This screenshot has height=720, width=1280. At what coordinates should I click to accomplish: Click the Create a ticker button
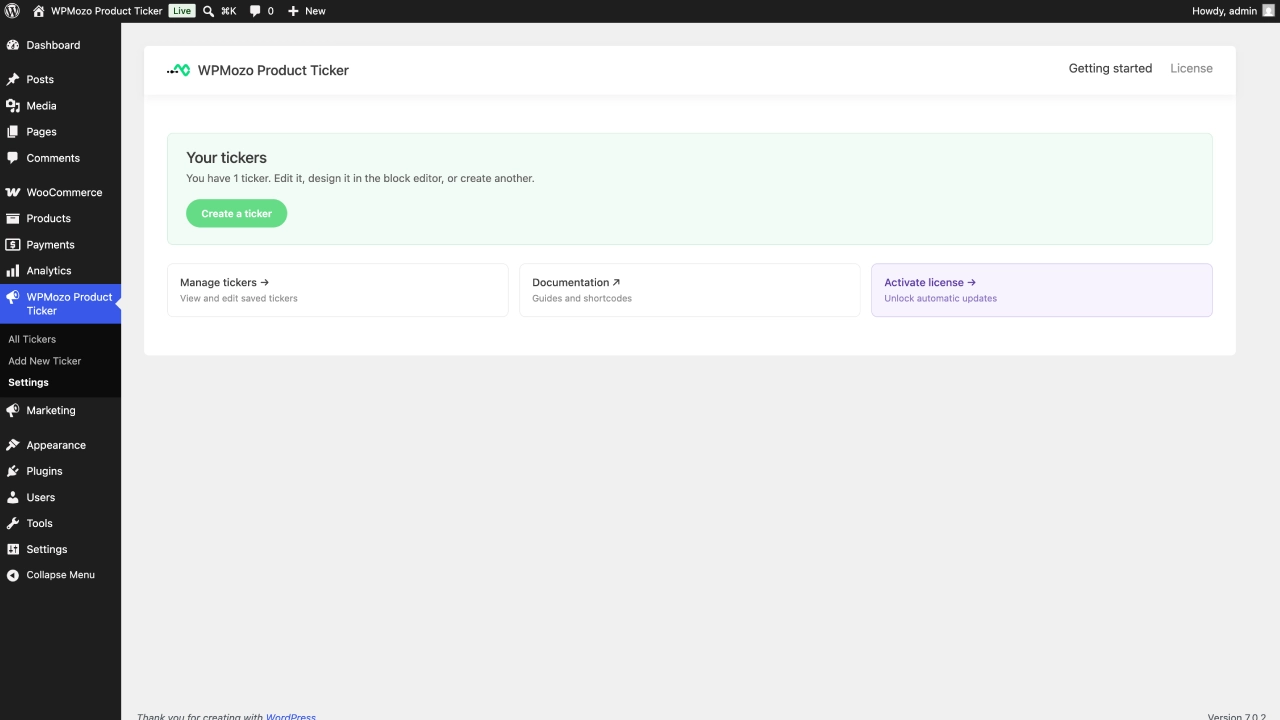[236, 213]
